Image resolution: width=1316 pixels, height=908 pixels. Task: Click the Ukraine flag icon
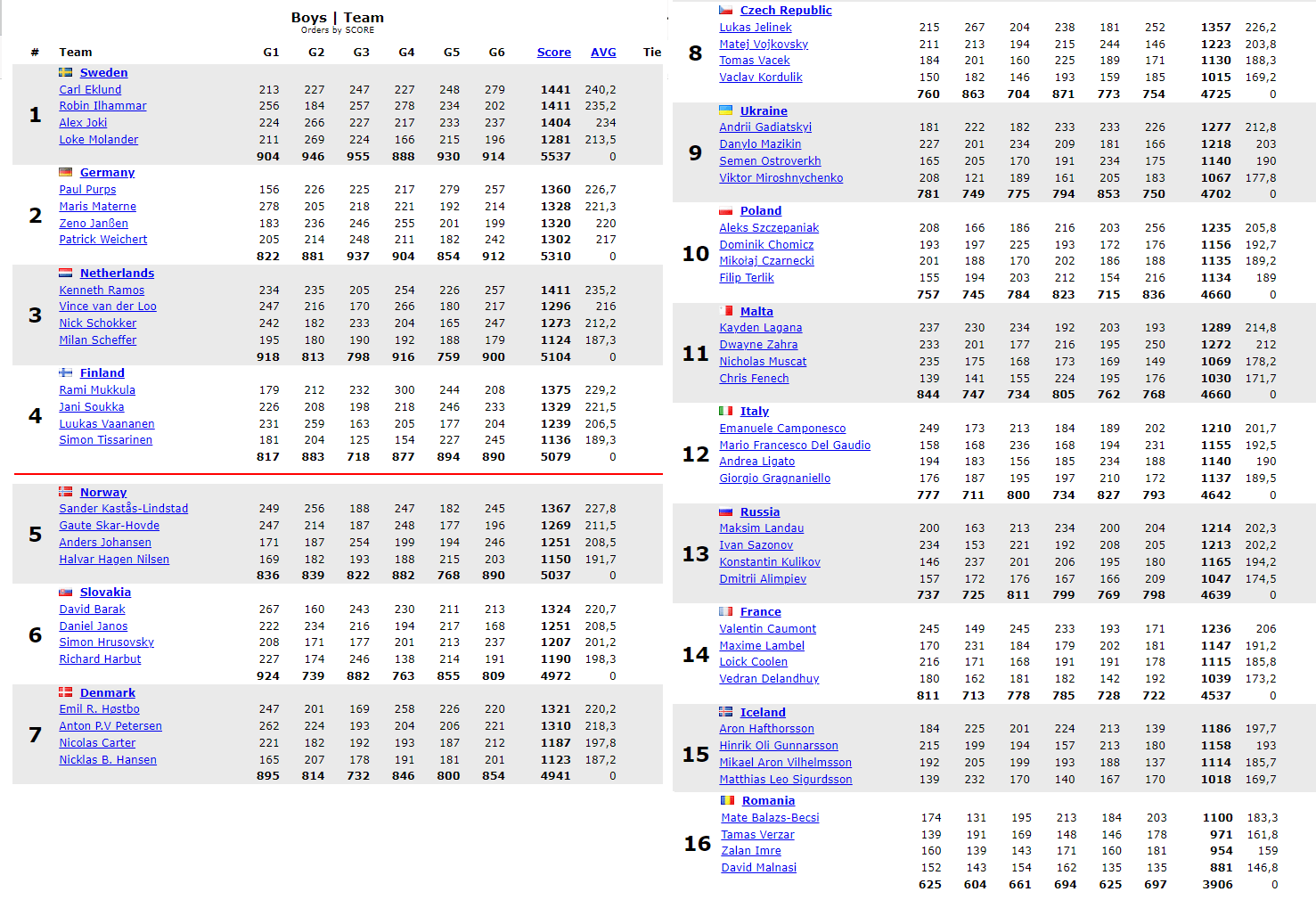(726, 110)
